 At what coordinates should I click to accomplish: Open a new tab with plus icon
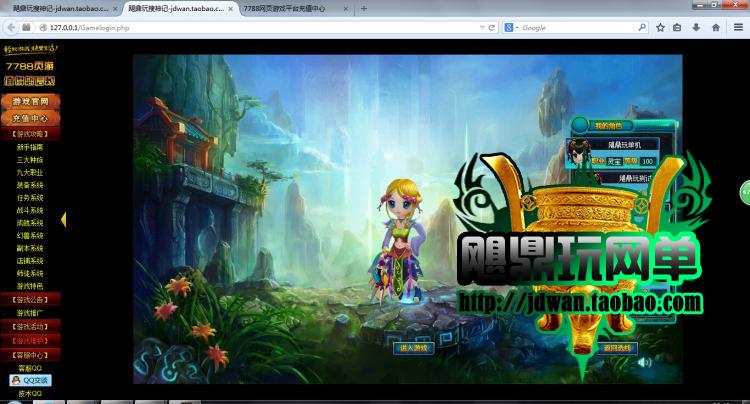click(x=363, y=8)
